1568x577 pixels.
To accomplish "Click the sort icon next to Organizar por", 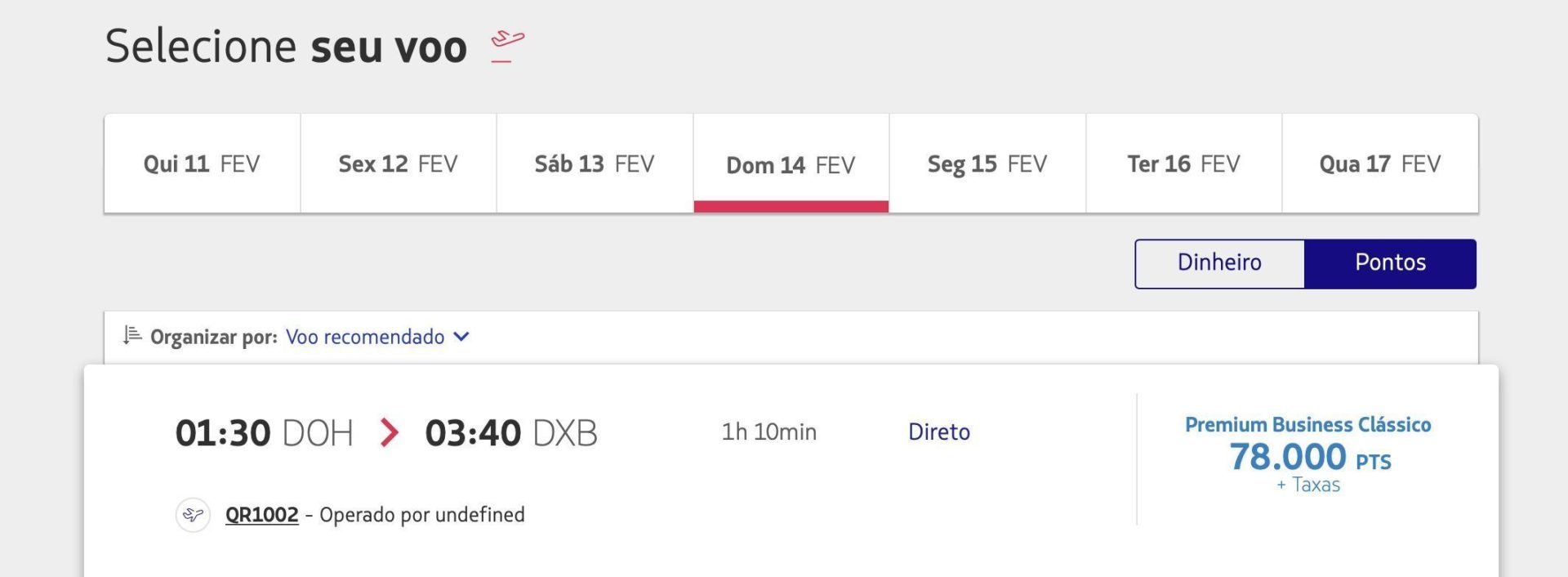I will click(132, 335).
